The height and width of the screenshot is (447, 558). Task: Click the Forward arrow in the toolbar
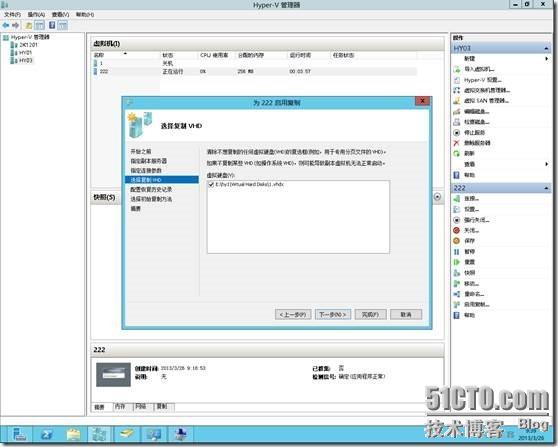(x=15, y=25)
